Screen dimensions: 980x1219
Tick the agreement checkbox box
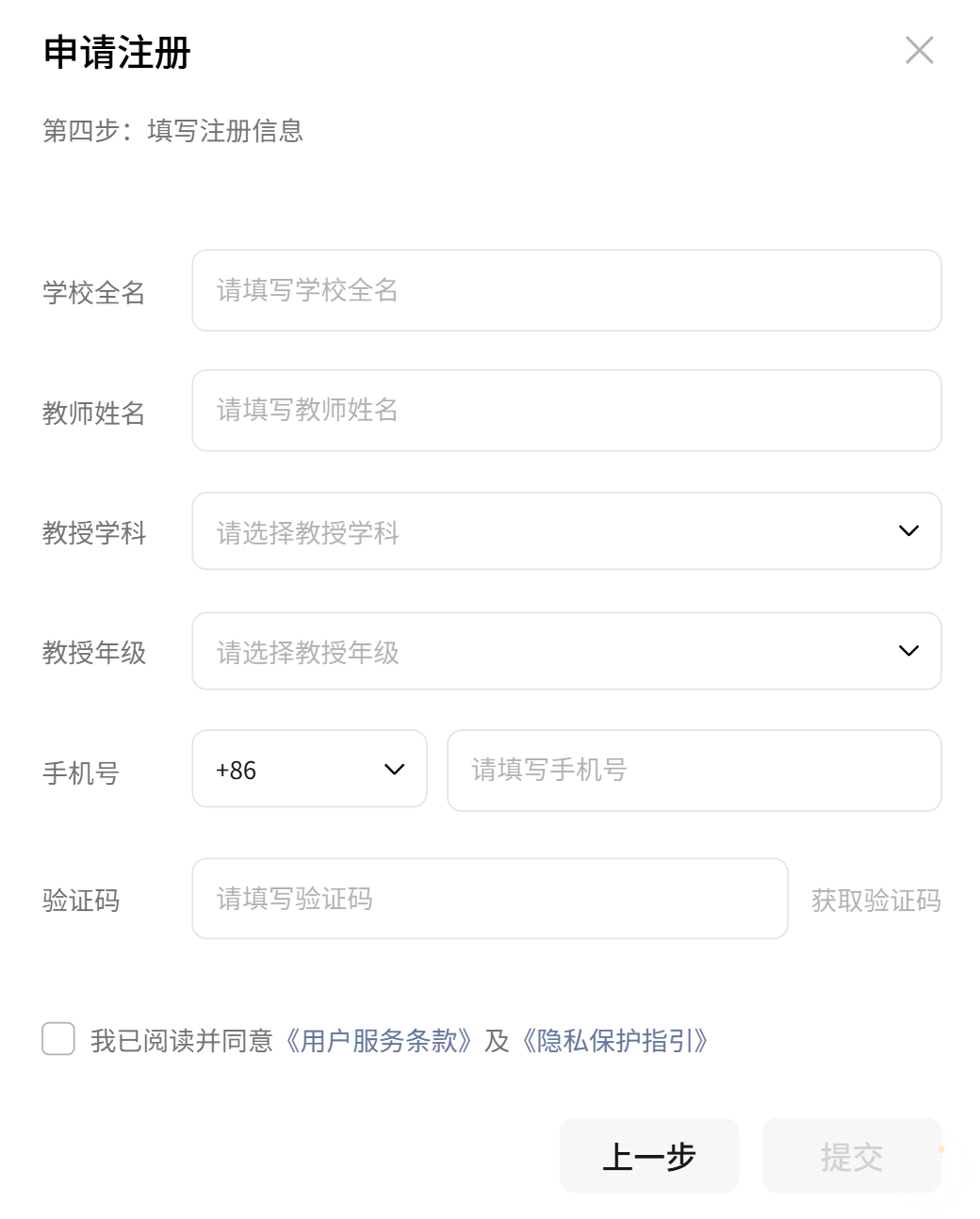pos(58,1039)
